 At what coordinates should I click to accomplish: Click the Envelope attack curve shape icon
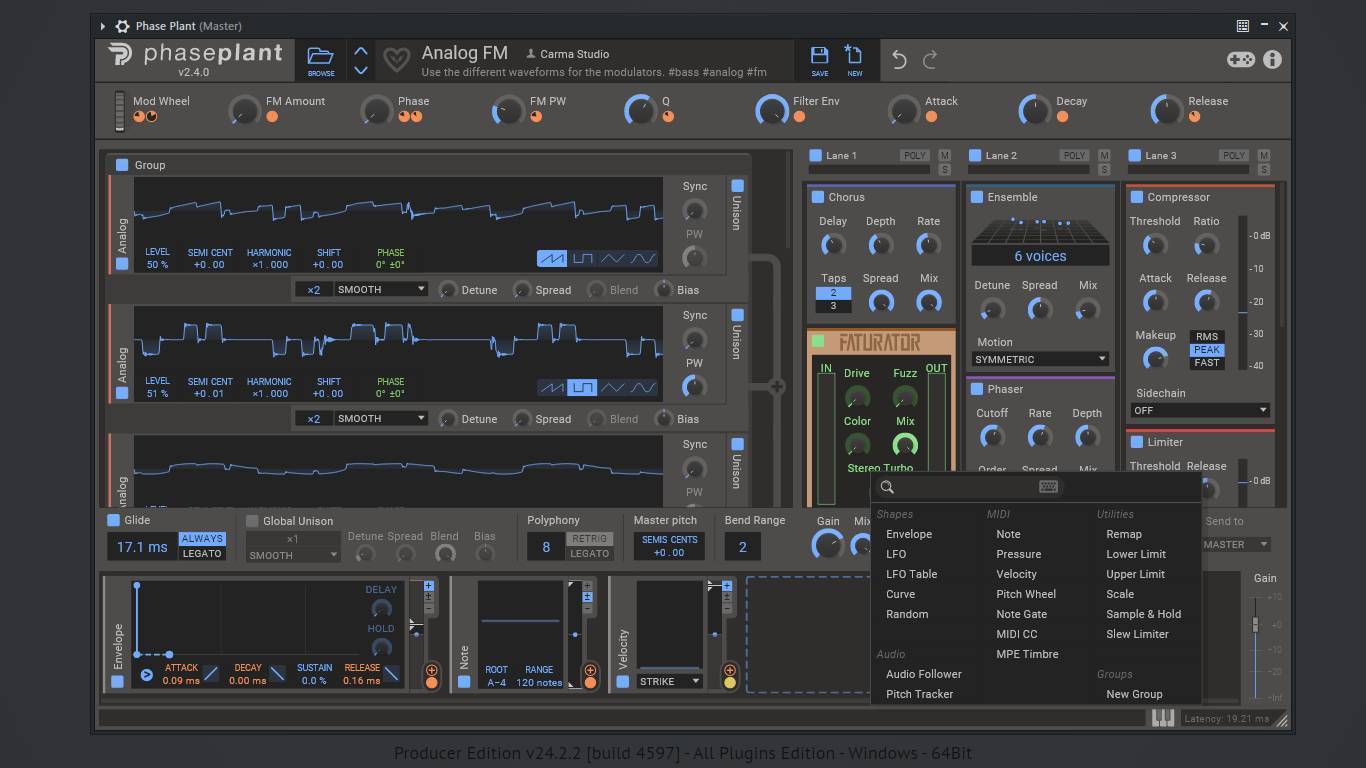pyautogui.click(x=211, y=674)
